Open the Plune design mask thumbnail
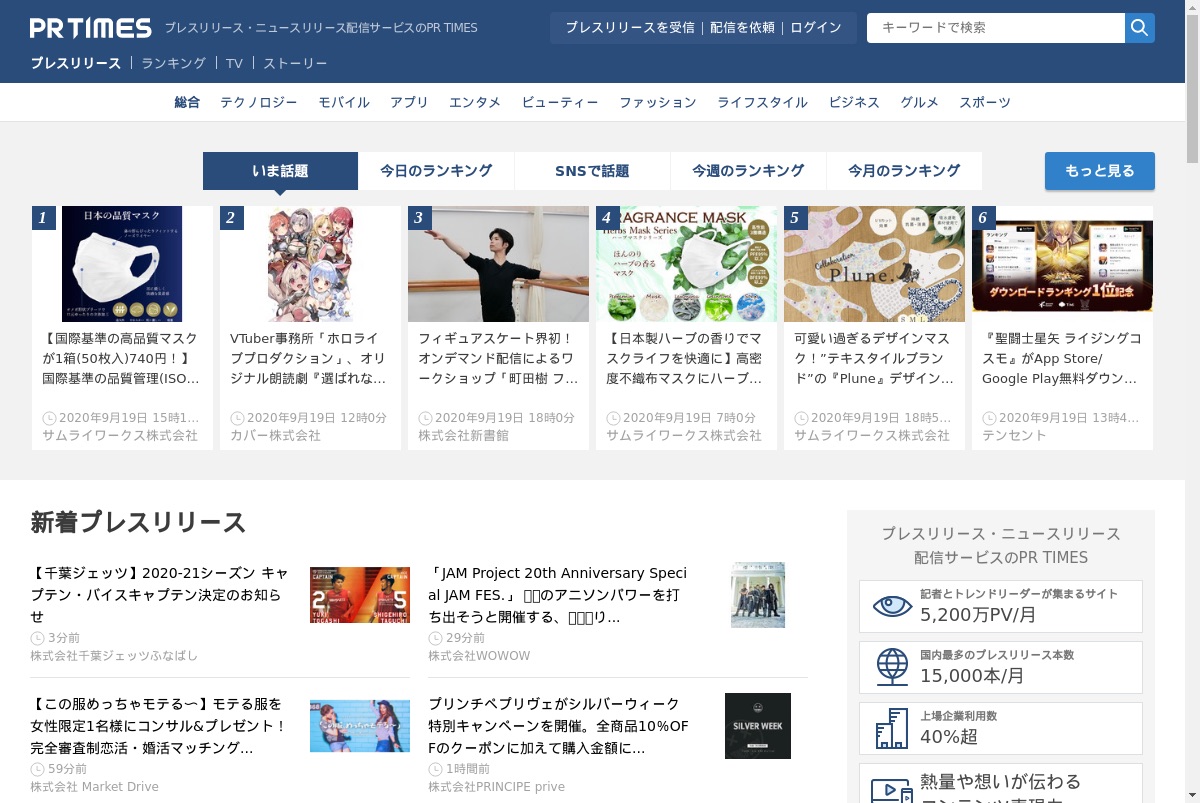 point(874,264)
